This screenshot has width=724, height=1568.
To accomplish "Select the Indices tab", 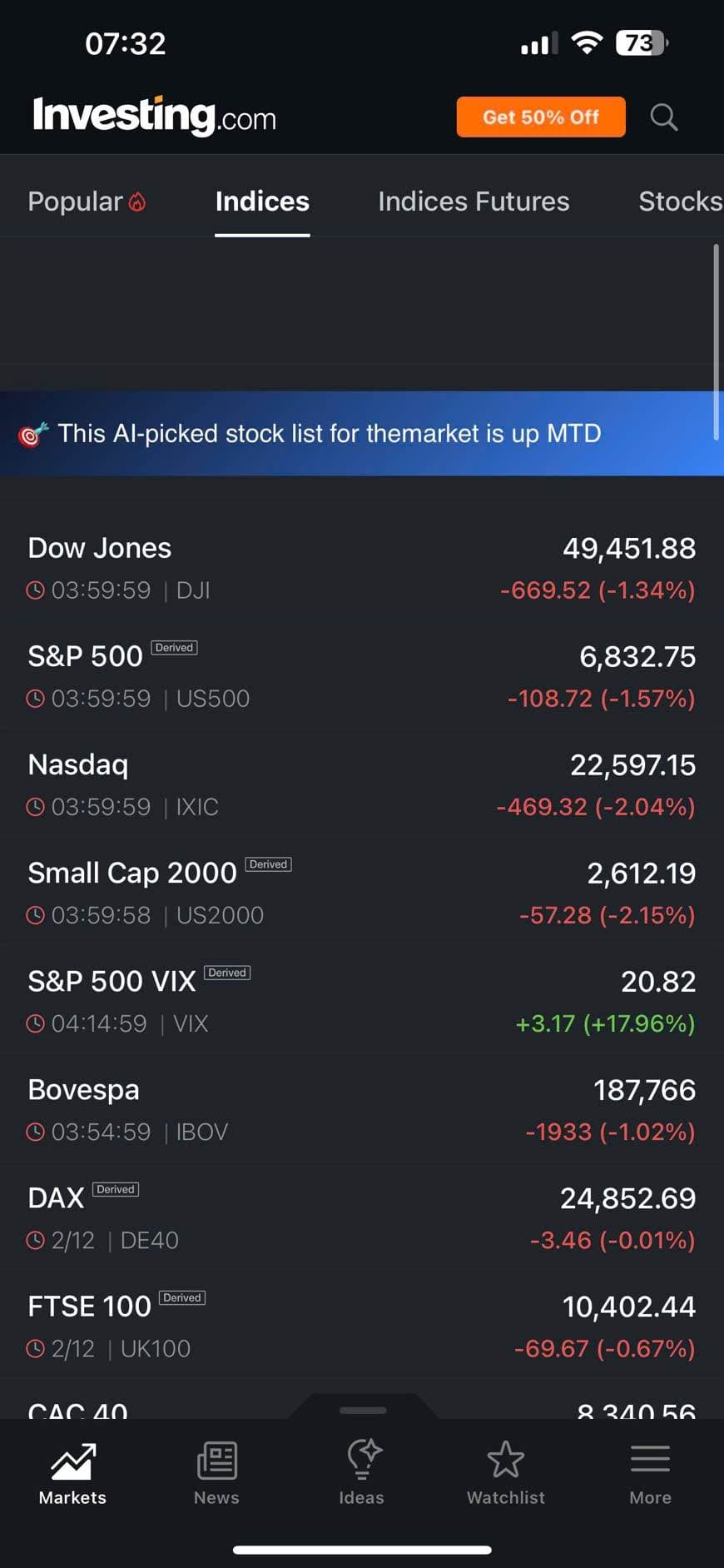I will pos(262,202).
